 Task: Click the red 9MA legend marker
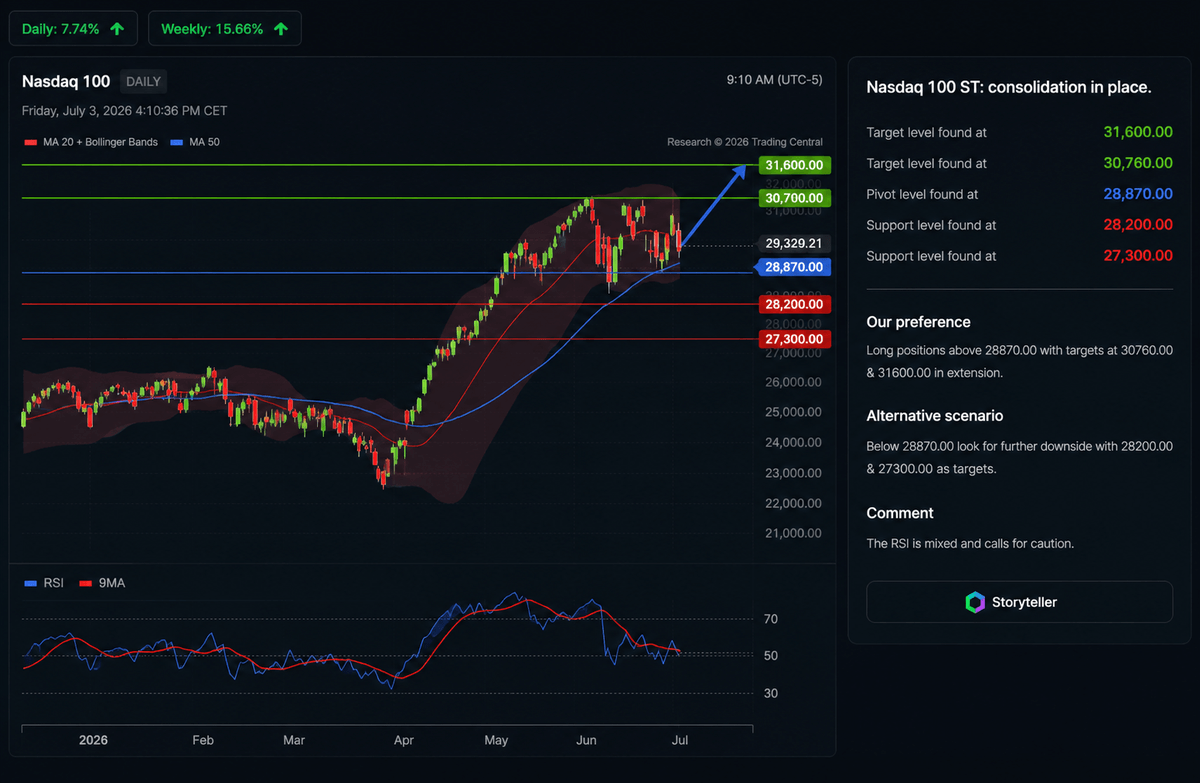pos(84,583)
